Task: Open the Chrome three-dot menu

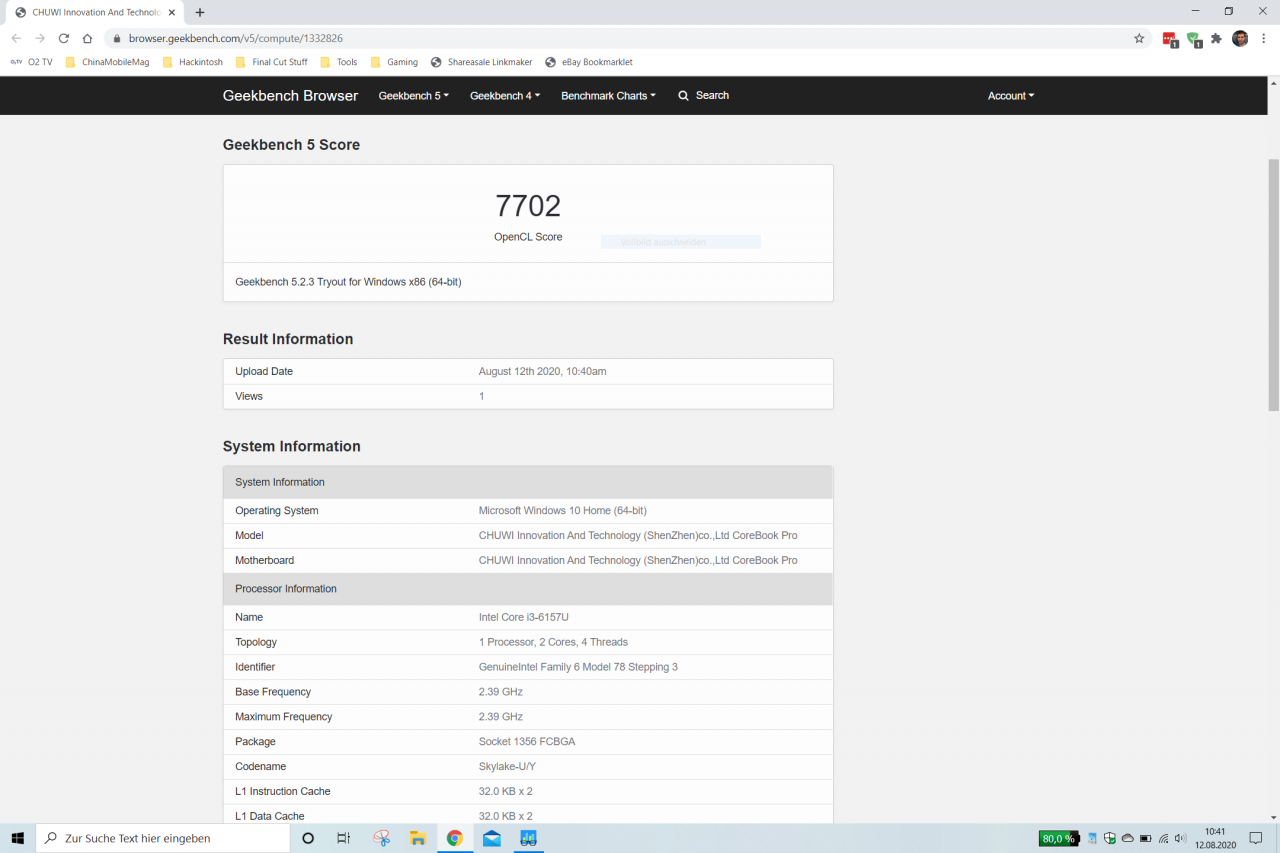Action: (x=1264, y=38)
